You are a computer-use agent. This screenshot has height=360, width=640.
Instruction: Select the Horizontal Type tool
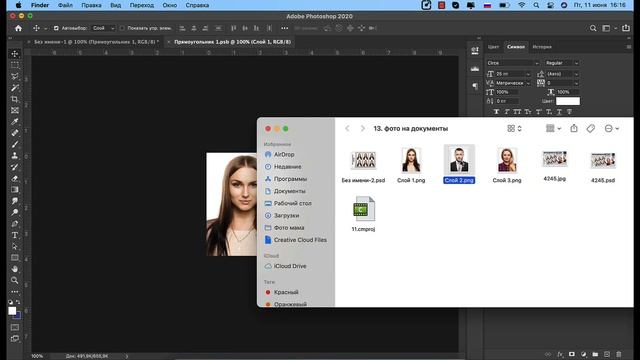coord(15,235)
